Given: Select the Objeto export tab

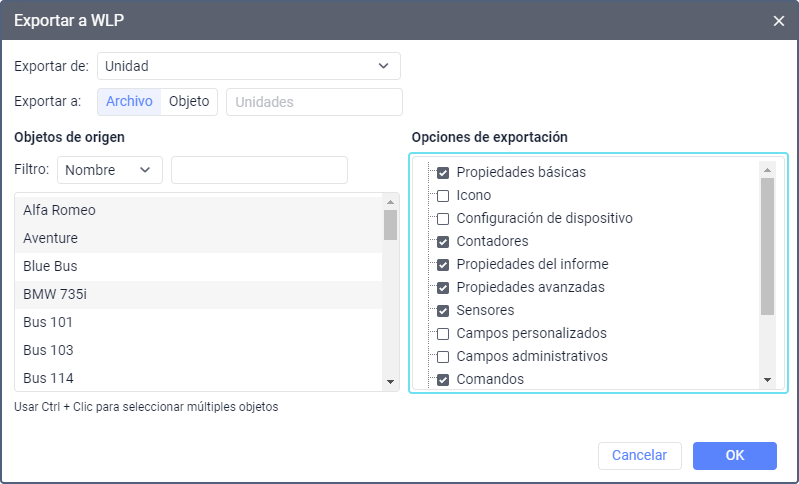Looking at the screenshot, I should click(189, 102).
